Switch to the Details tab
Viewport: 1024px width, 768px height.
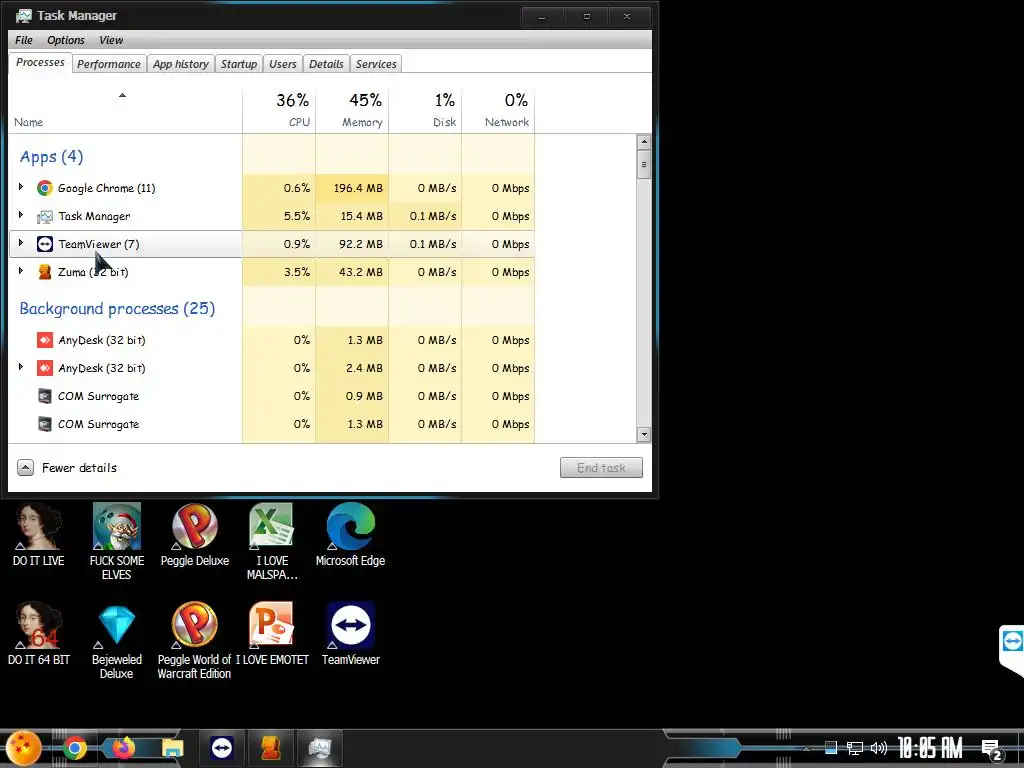(327, 64)
